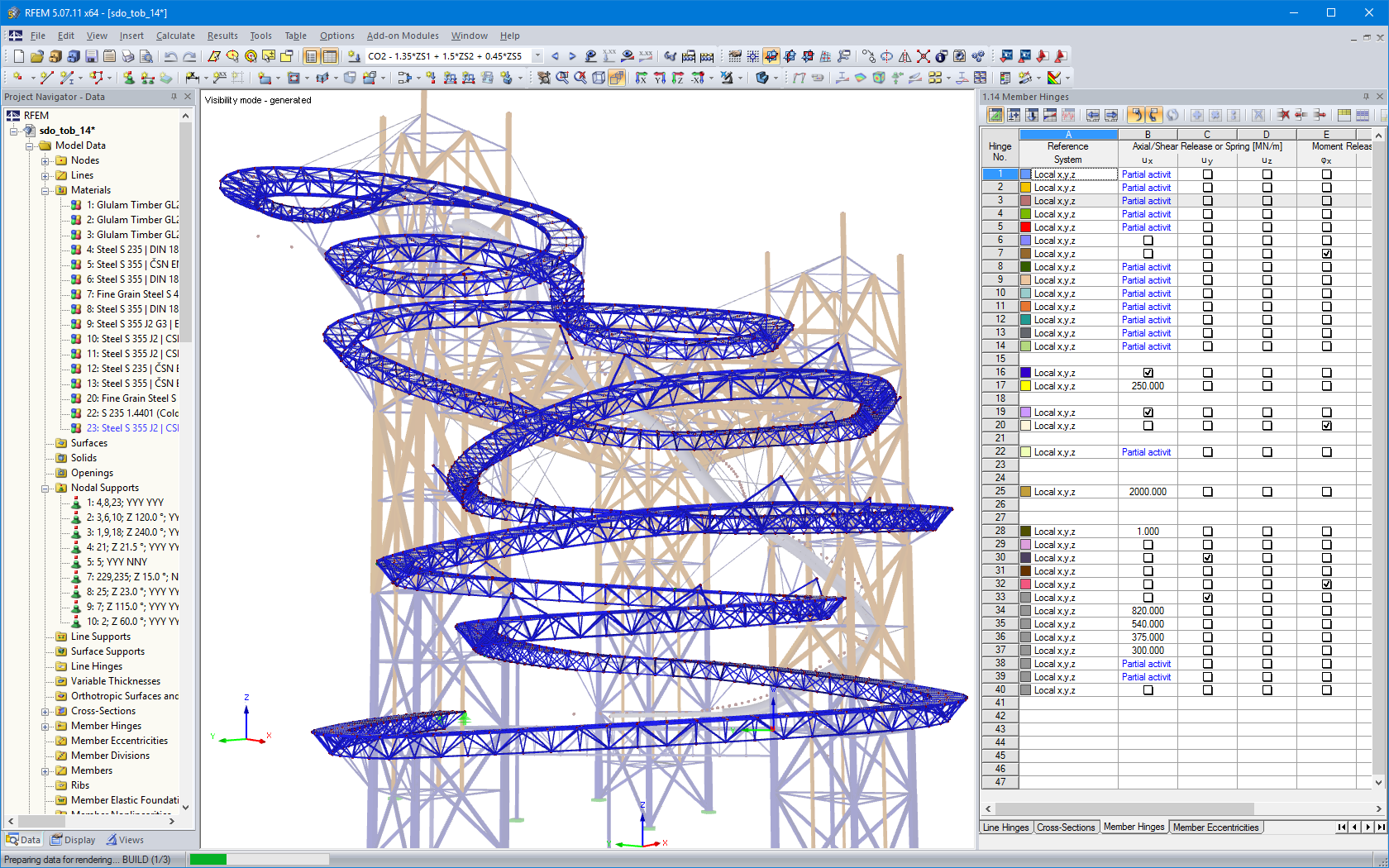Toggle the project navigator panel icon
1389x868 pixels.
coord(311,56)
